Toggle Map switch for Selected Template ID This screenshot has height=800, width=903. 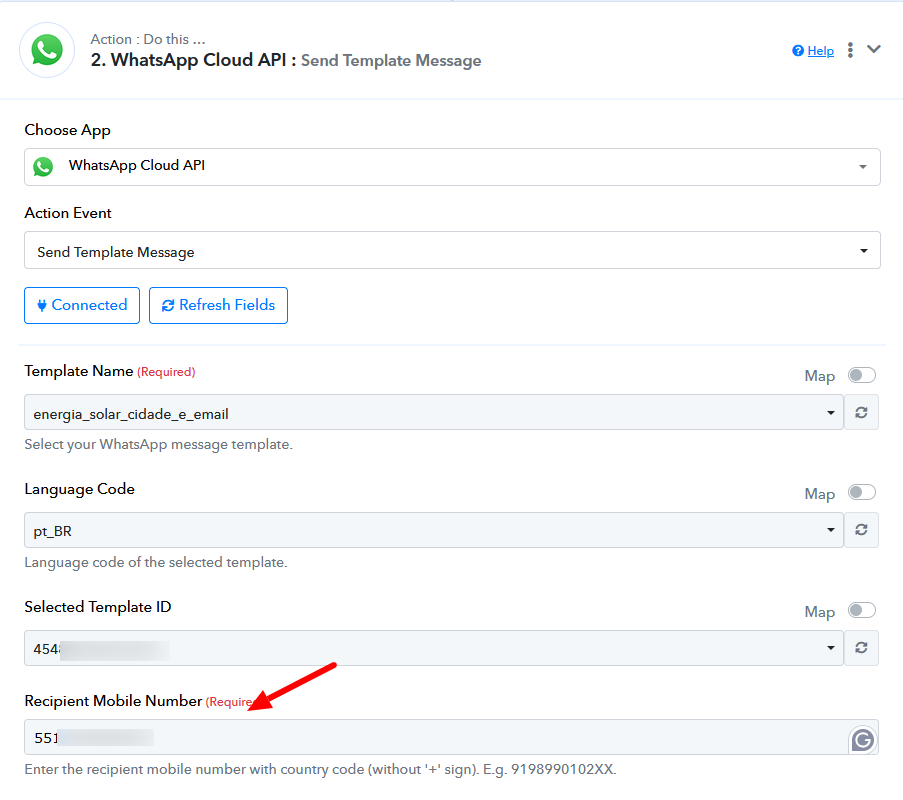click(x=862, y=610)
